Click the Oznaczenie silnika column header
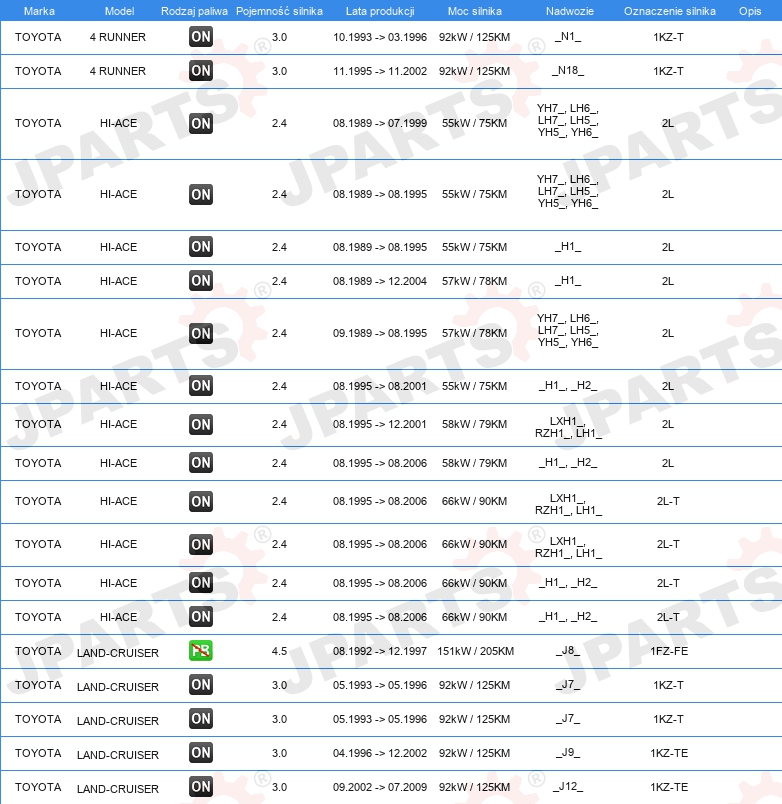The height and width of the screenshot is (804, 782). pos(669,10)
